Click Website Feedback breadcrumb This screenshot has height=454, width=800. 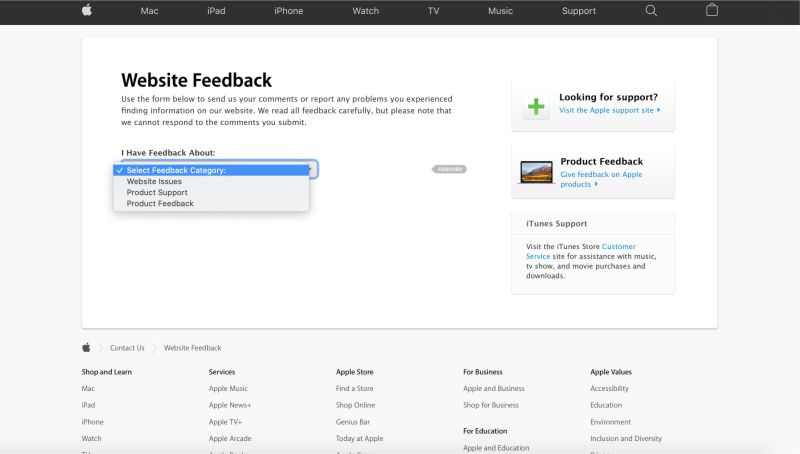192,348
